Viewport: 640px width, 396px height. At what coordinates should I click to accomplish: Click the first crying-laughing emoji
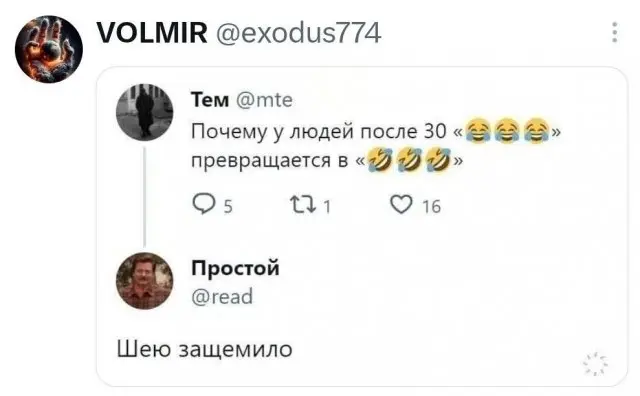[x=477, y=131]
